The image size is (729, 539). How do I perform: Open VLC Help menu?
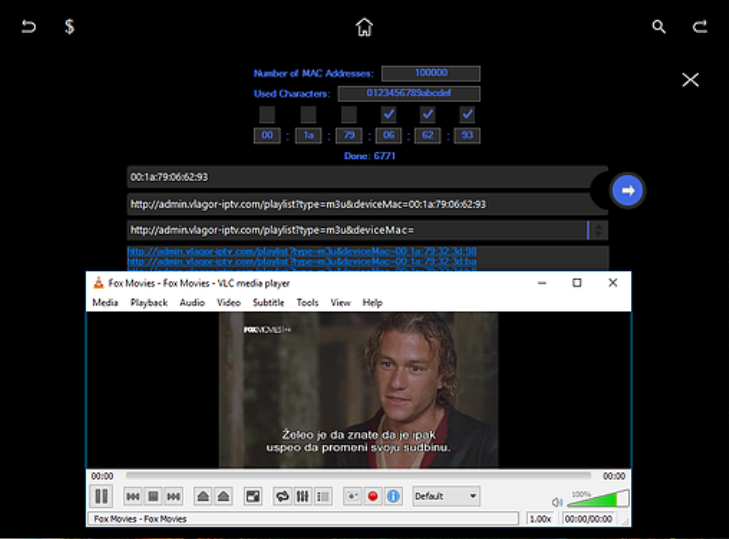372,303
